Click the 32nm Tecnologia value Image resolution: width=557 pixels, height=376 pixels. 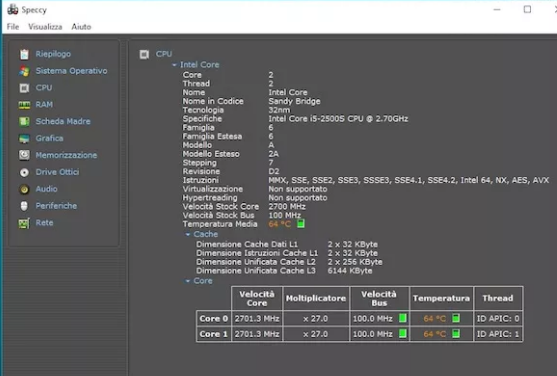(x=279, y=110)
